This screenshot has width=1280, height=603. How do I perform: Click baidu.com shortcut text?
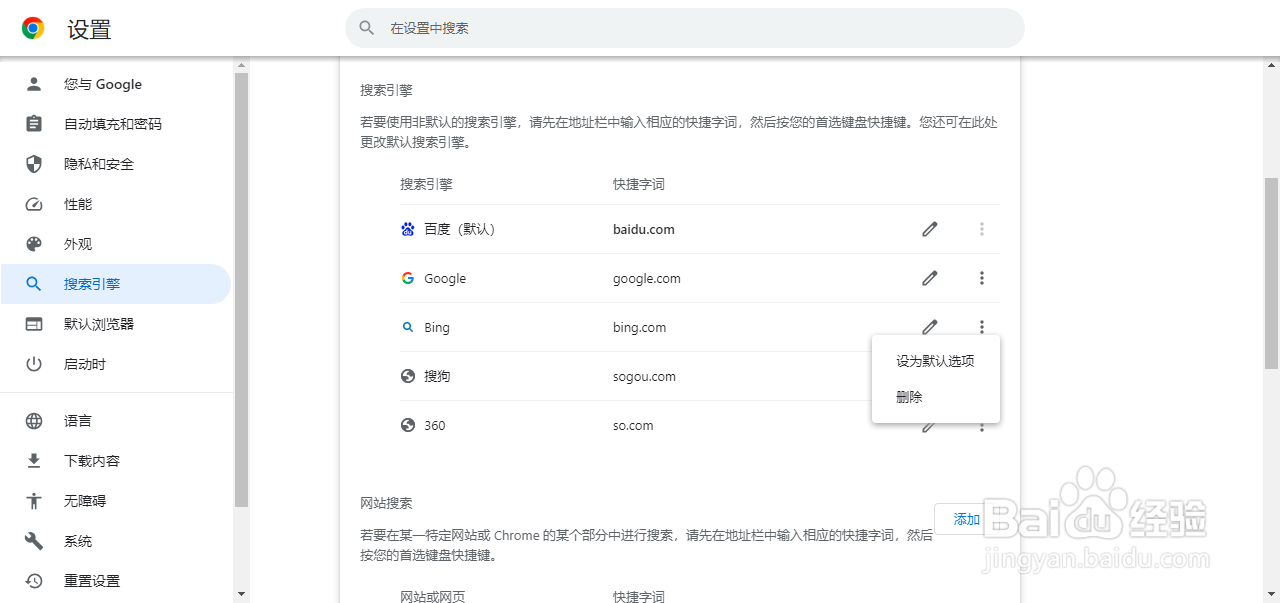coord(644,229)
